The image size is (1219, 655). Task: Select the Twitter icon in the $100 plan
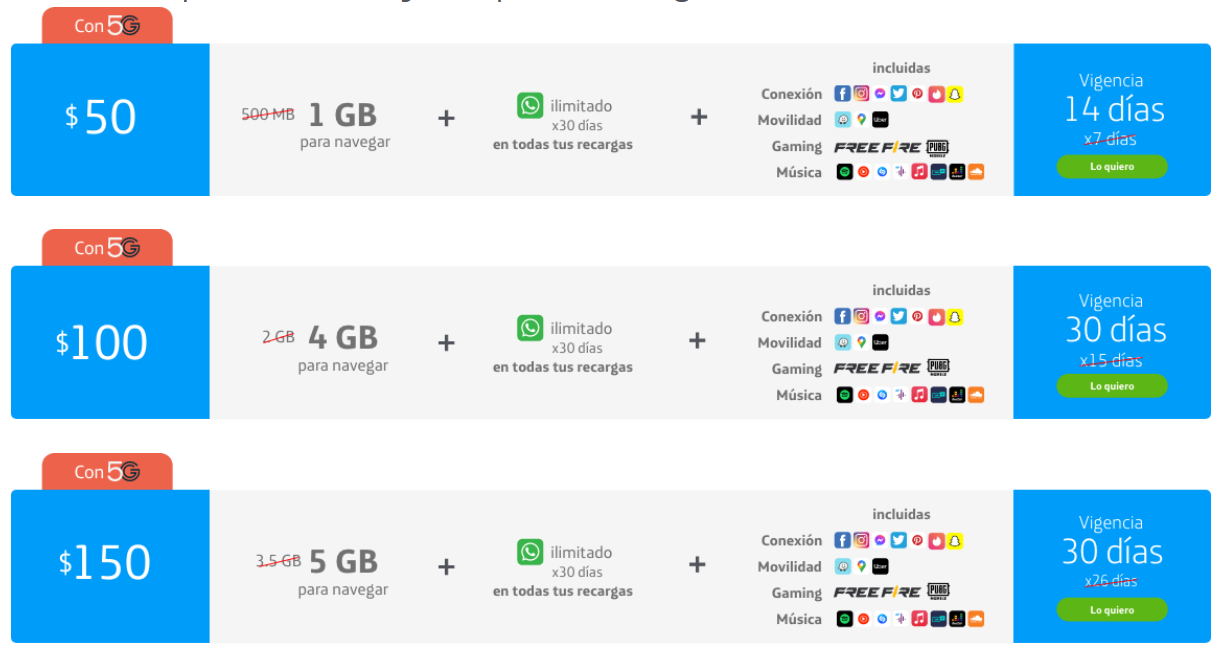pyautogui.click(x=898, y=316)
